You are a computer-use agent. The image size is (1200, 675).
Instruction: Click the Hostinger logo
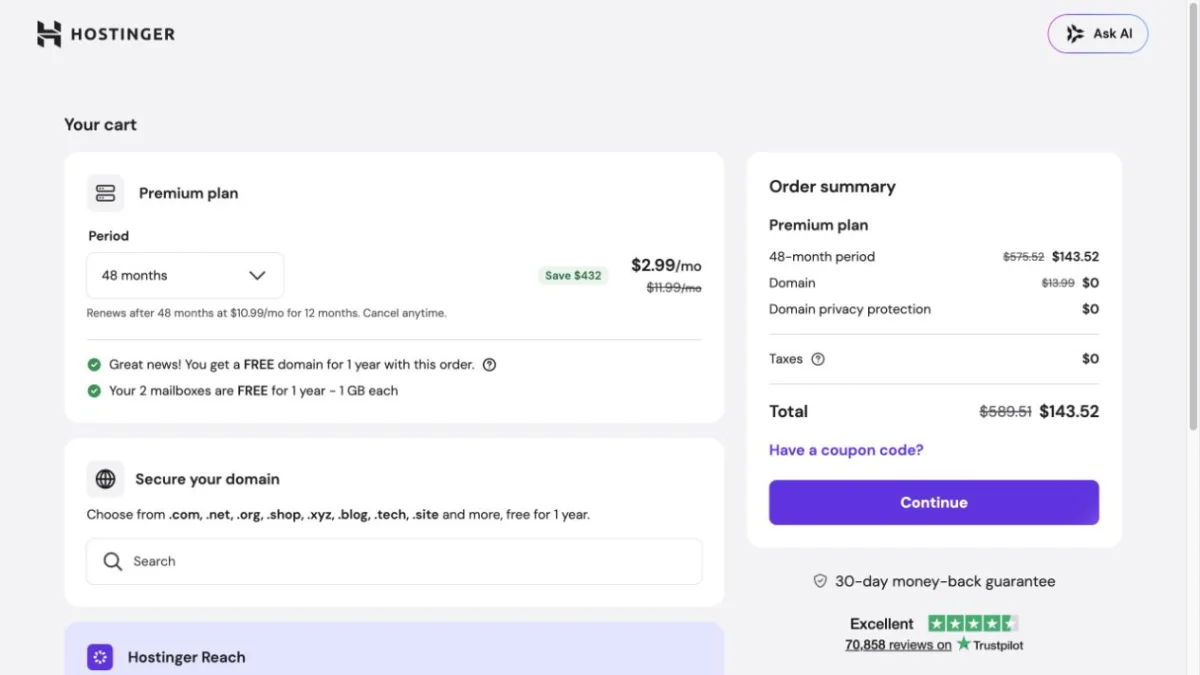pyautogui.click(x=105, y=34)
